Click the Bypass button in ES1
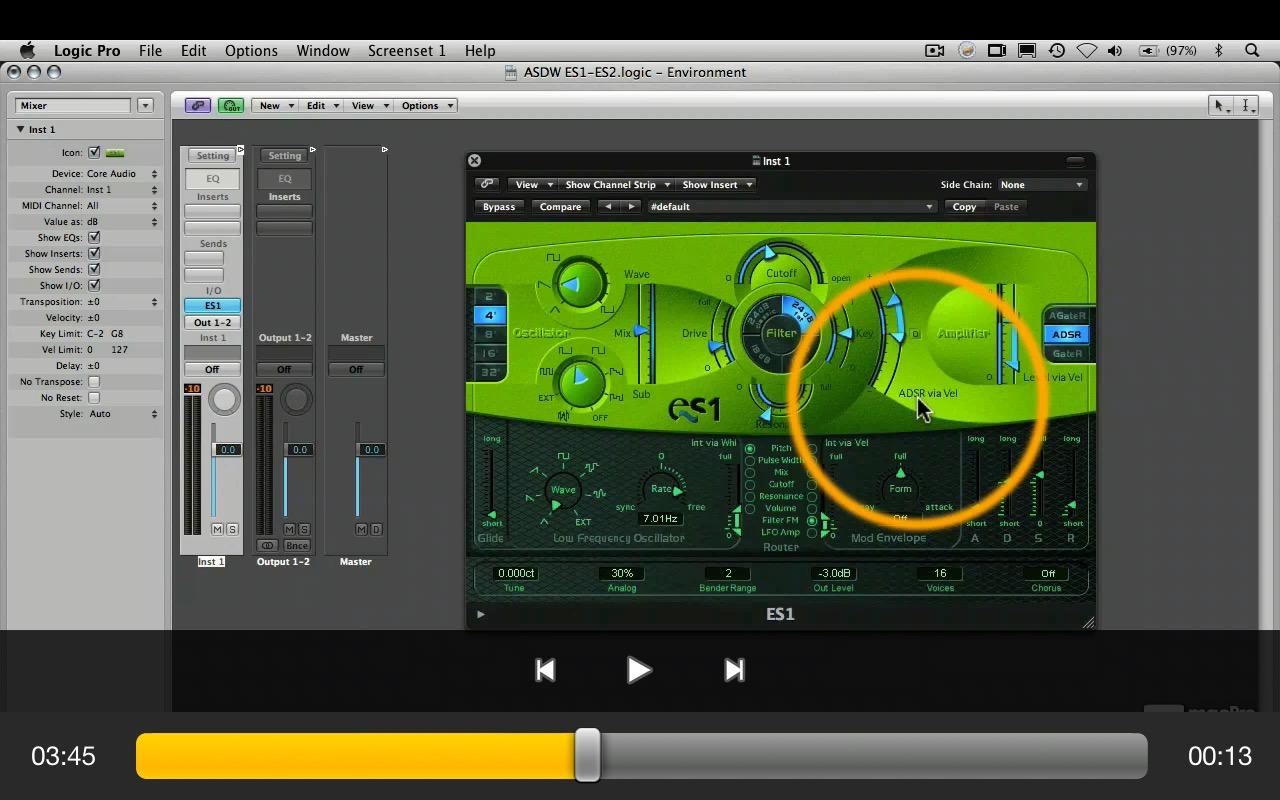 (x=499, y=207)
